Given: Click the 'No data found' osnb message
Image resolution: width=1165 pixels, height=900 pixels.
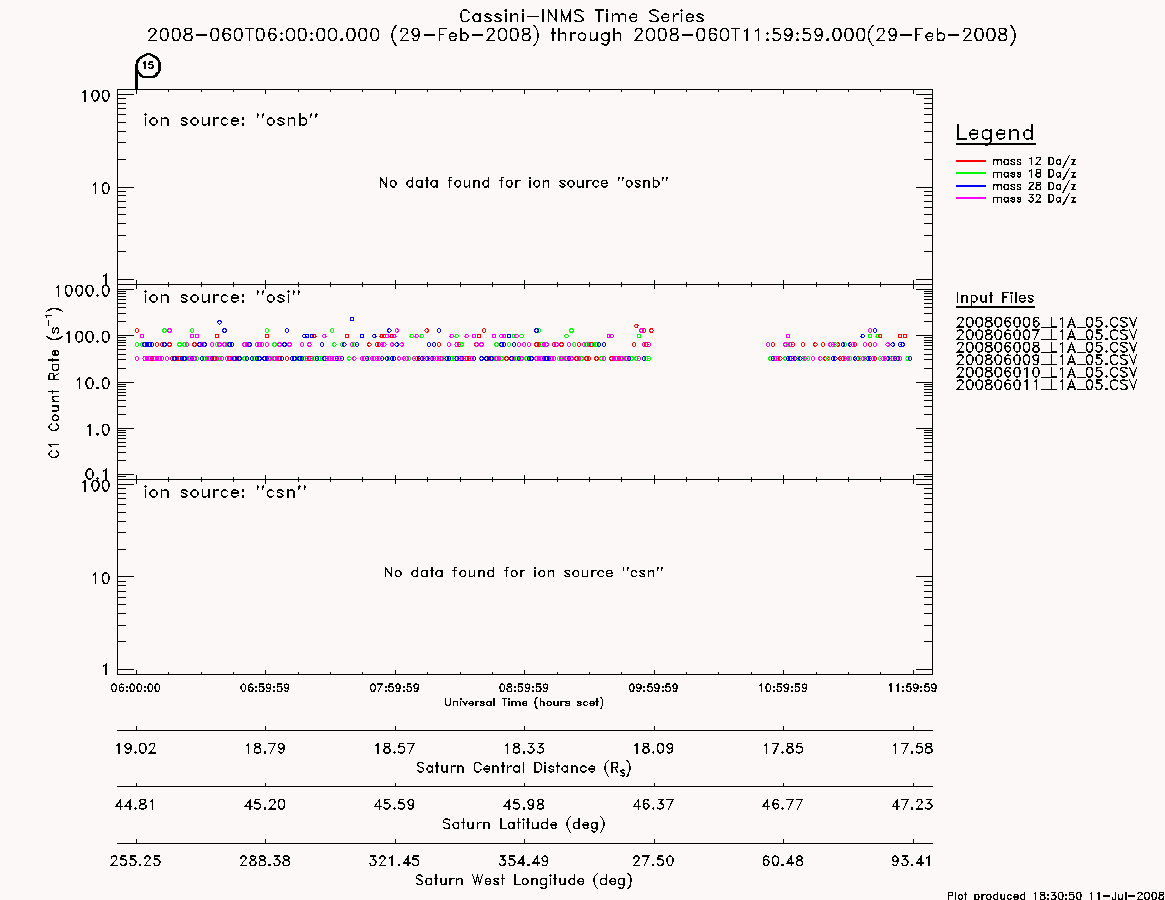Looking at the screenshot, I should [x=524, y=183].
